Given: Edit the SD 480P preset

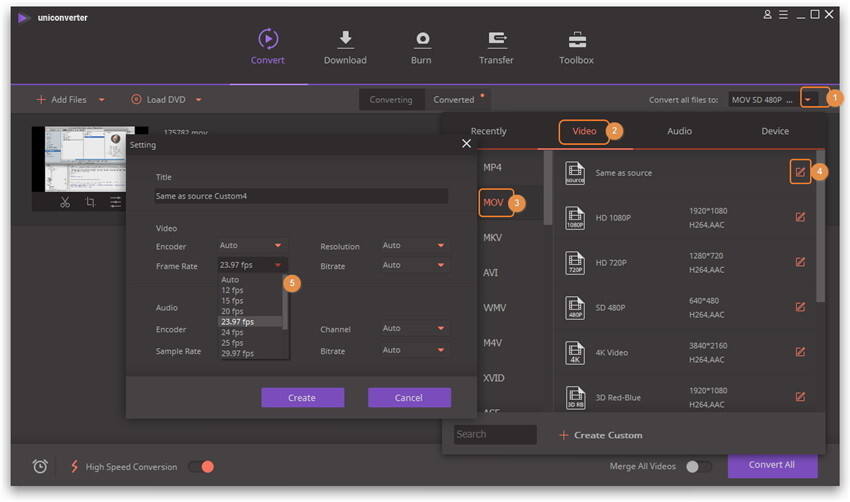Looking at the screenshot, I should coord(800,307).
